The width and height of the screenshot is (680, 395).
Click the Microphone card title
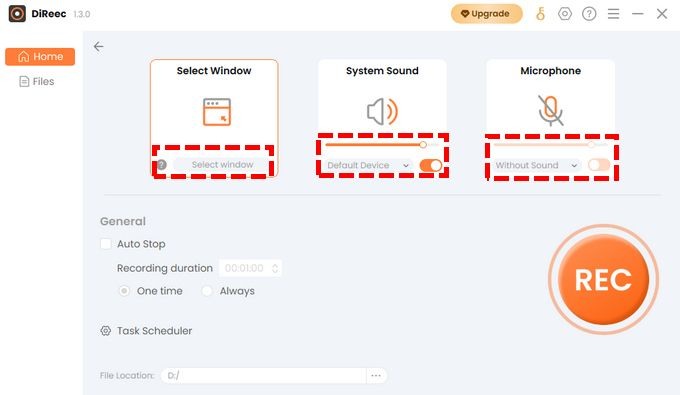coord(551,71)
